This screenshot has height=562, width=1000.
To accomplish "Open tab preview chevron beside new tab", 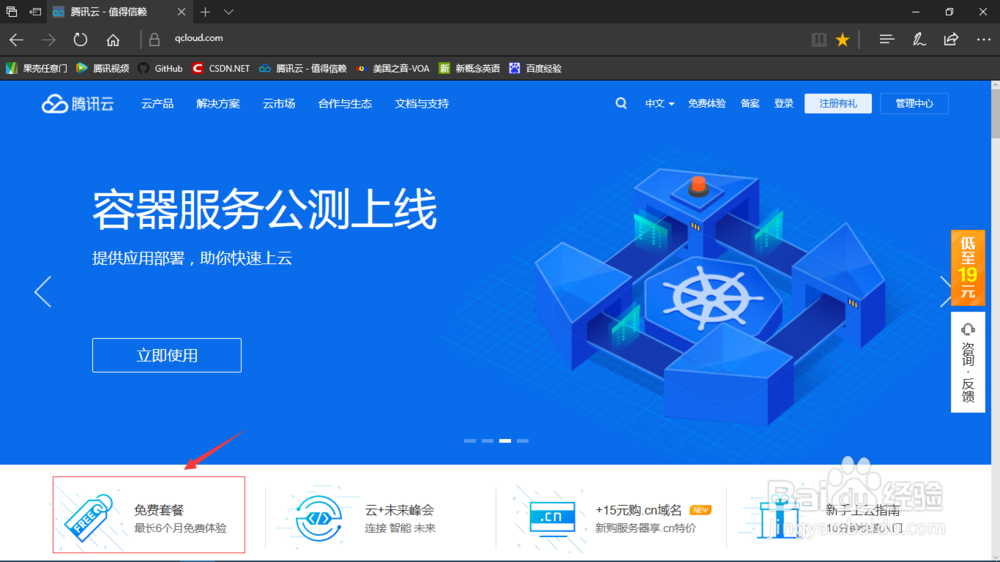I will point(229,12).
